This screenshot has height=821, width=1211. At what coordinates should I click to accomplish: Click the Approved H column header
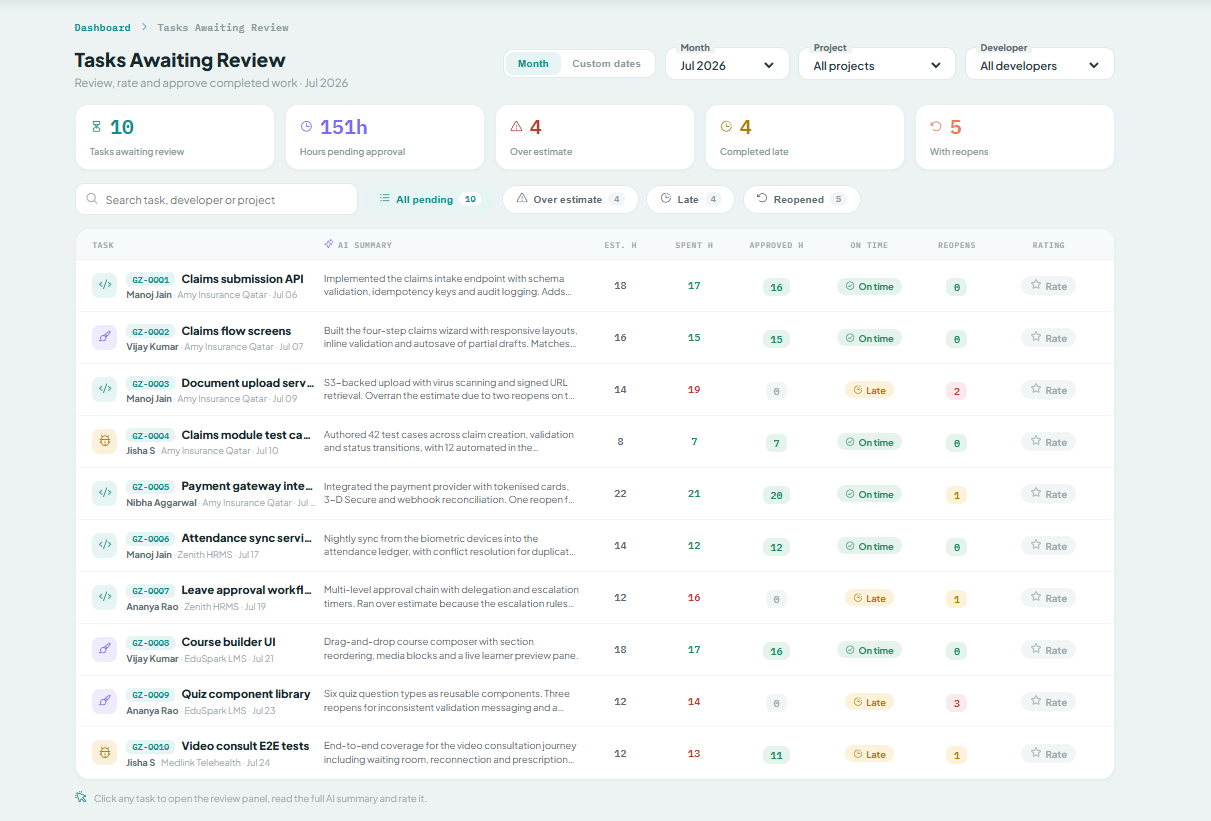[776, 245]
